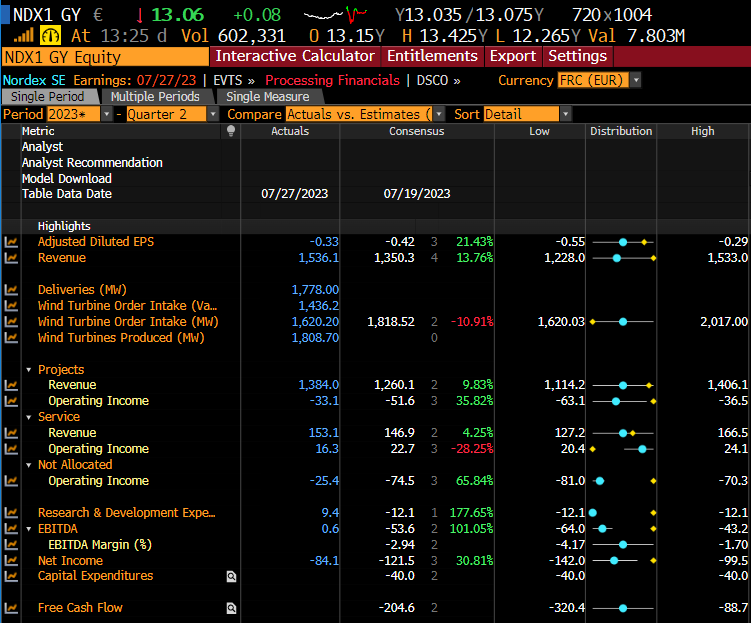The height and width of the screenshot is (623, 751).
Task: Click the Processing Financials link
Action: click(x=332, y=80)
